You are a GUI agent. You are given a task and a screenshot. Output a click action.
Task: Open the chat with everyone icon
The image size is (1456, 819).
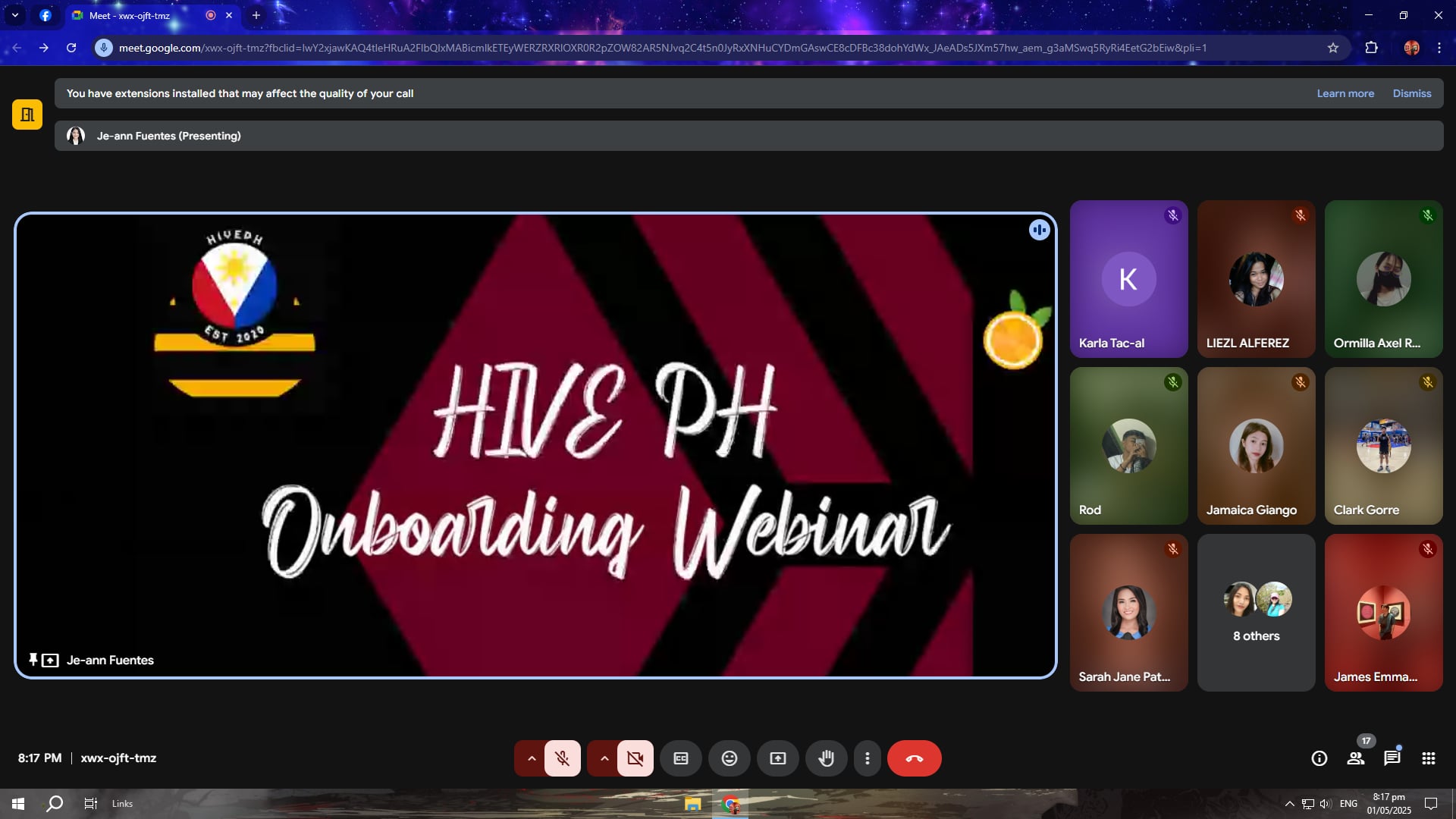coord(1392,758)
